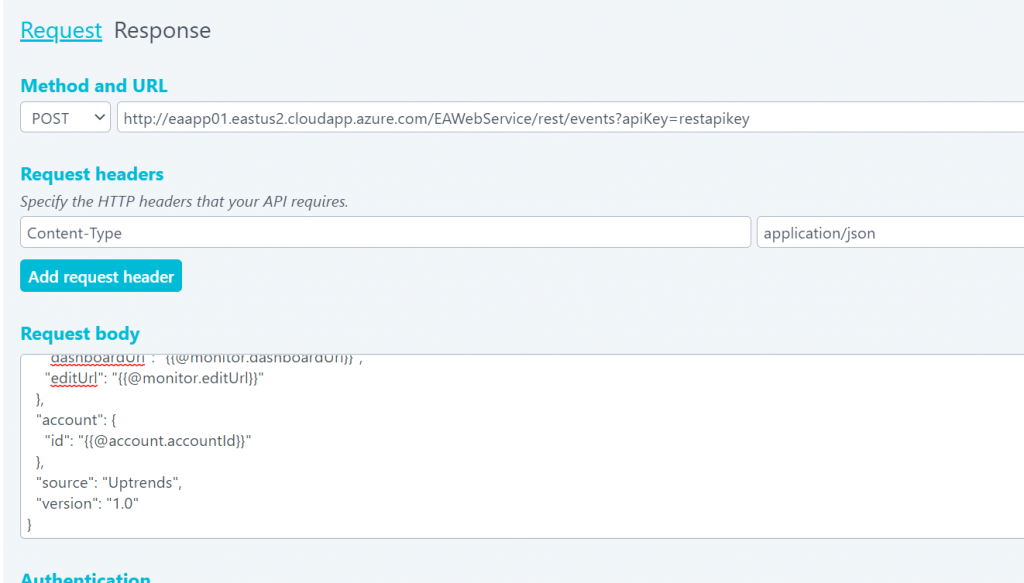Screen dimensions: 1024x583
Task: Place cursor on the "account" line
Action: (69, 420)
